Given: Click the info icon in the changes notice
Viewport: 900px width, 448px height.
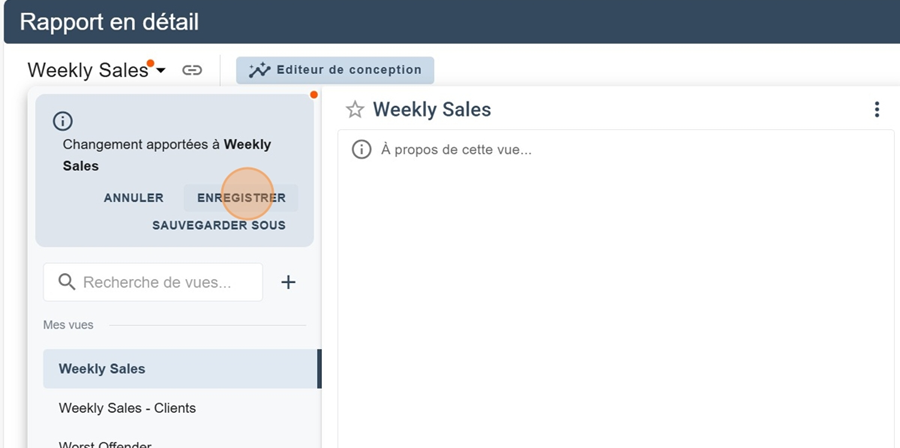Looking at the screenshot, I should [x=63, y=121].
